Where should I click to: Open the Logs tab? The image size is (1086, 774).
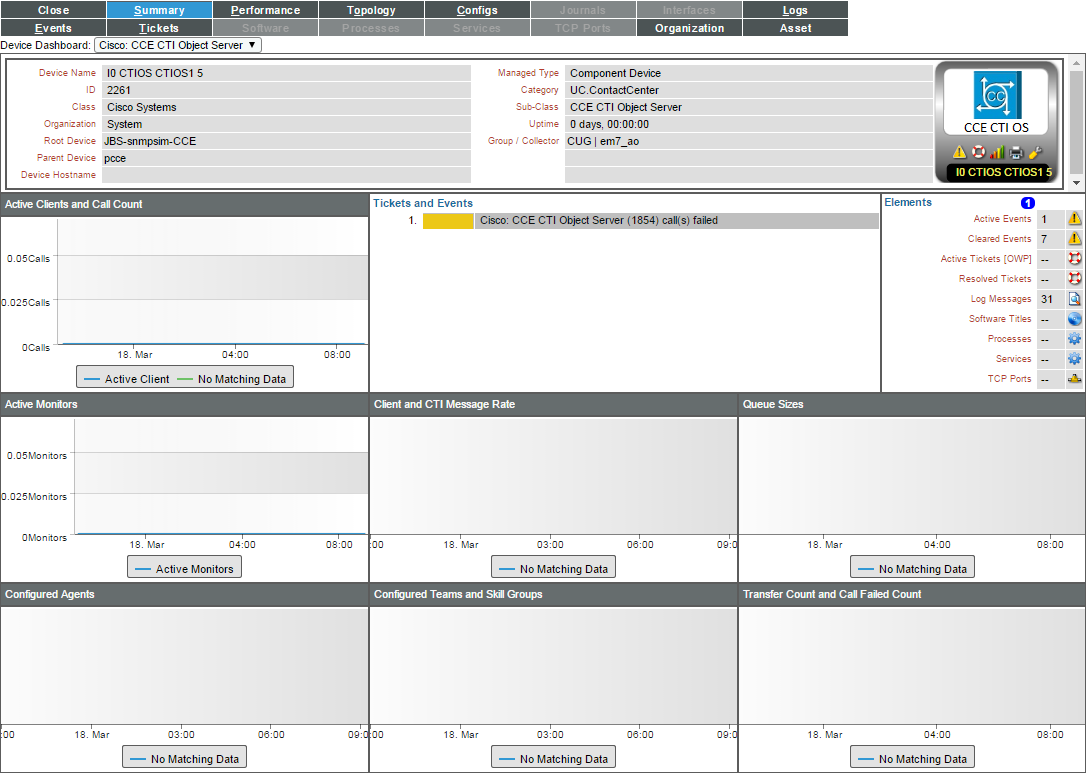point(795,10)
